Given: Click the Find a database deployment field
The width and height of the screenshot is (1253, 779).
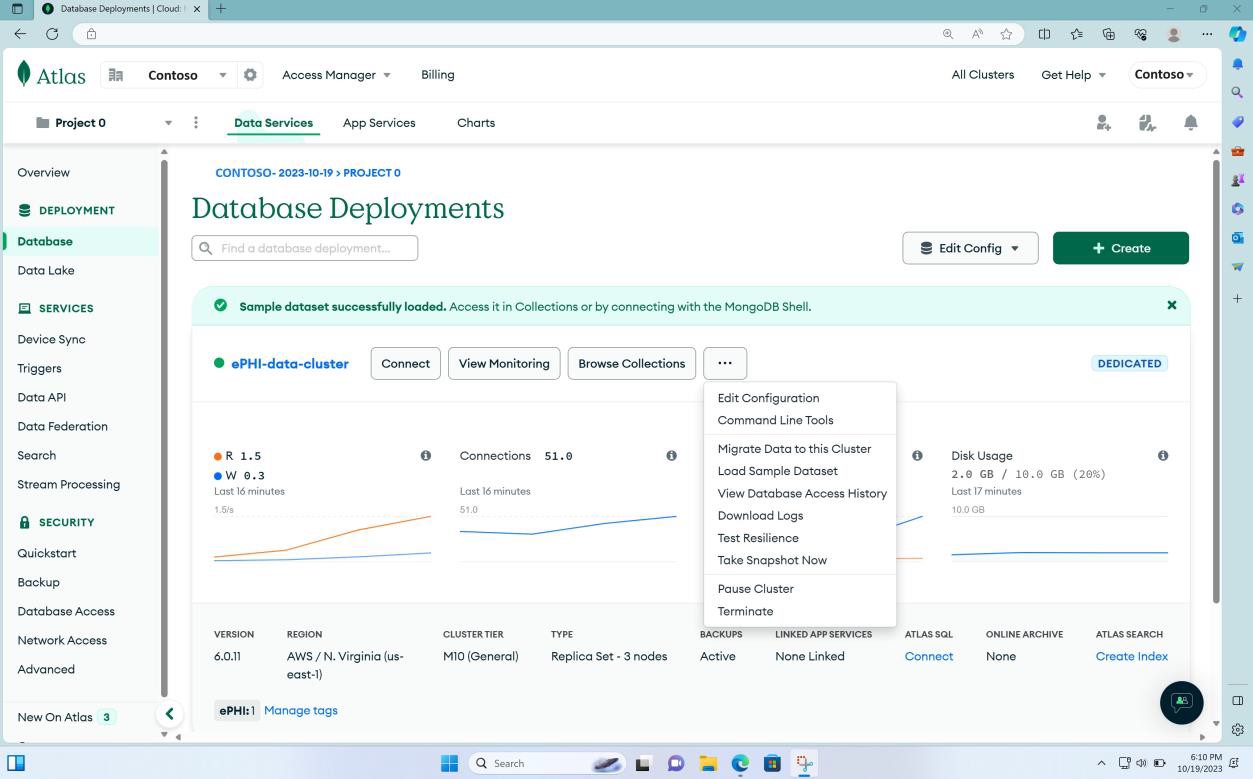Looking at the screenshot, I should (x=304, y=247).
